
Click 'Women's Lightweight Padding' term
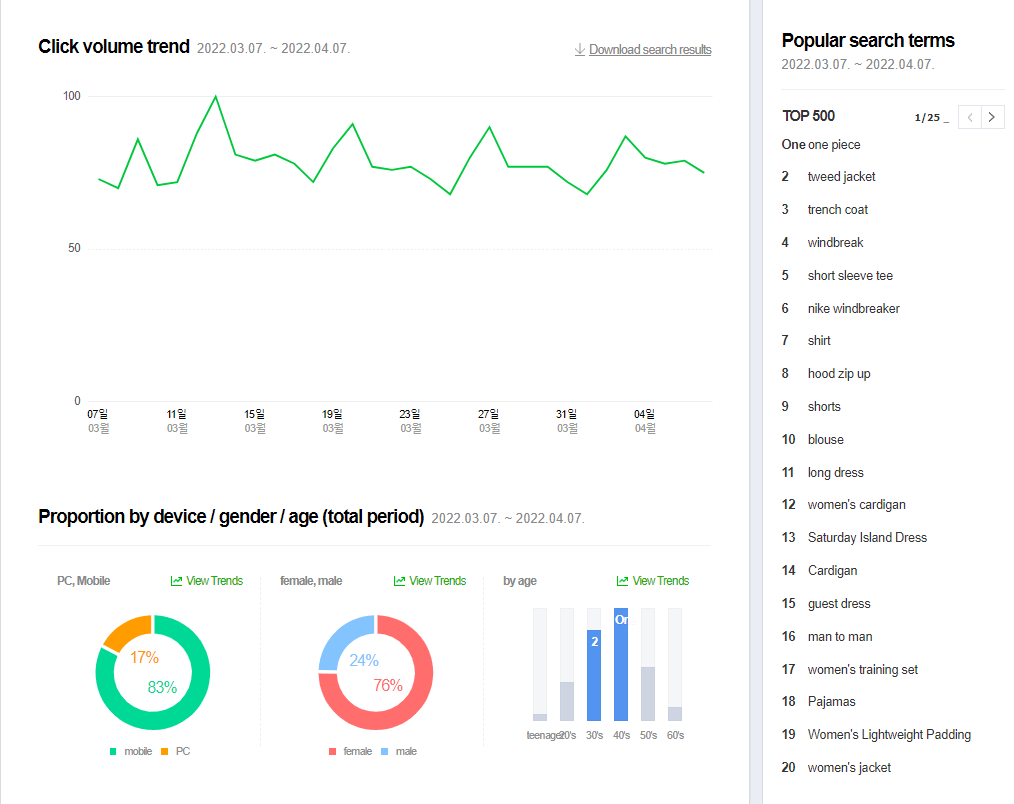(889, 735)
